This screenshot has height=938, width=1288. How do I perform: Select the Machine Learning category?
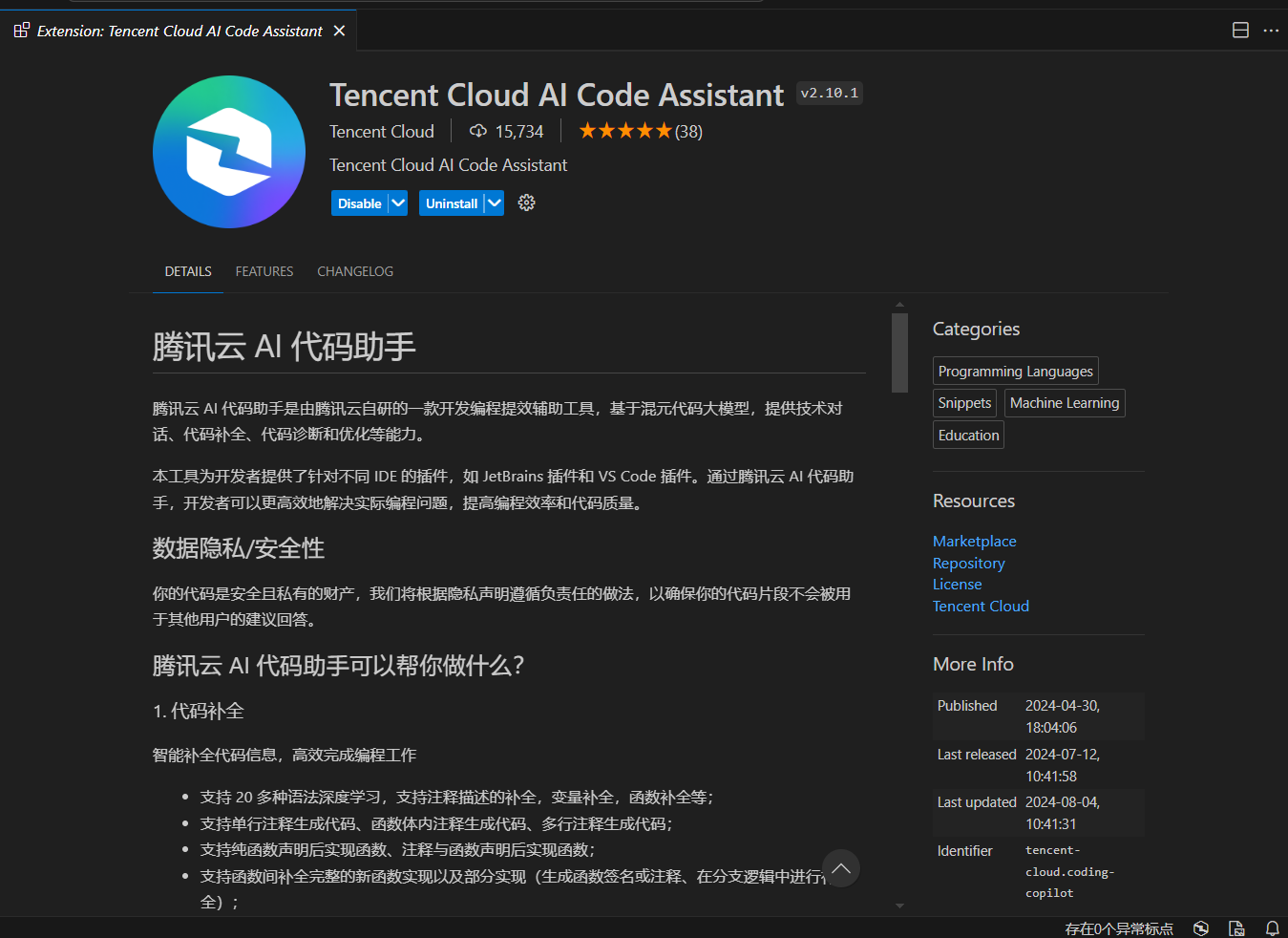point(1065,403)
